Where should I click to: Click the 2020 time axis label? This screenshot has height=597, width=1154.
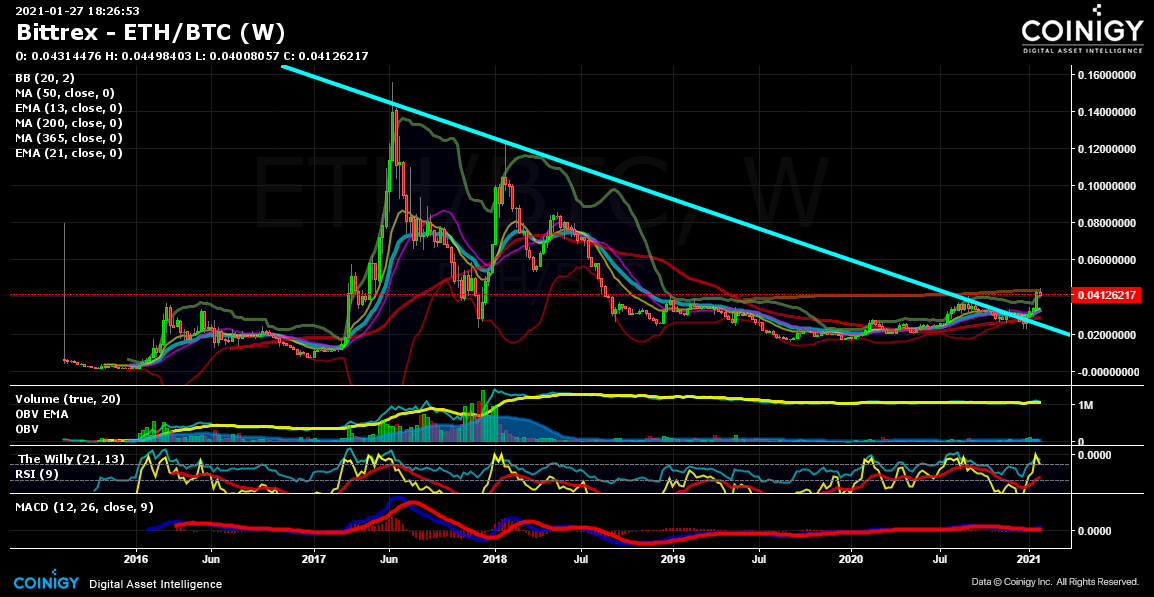click(852, 558)
